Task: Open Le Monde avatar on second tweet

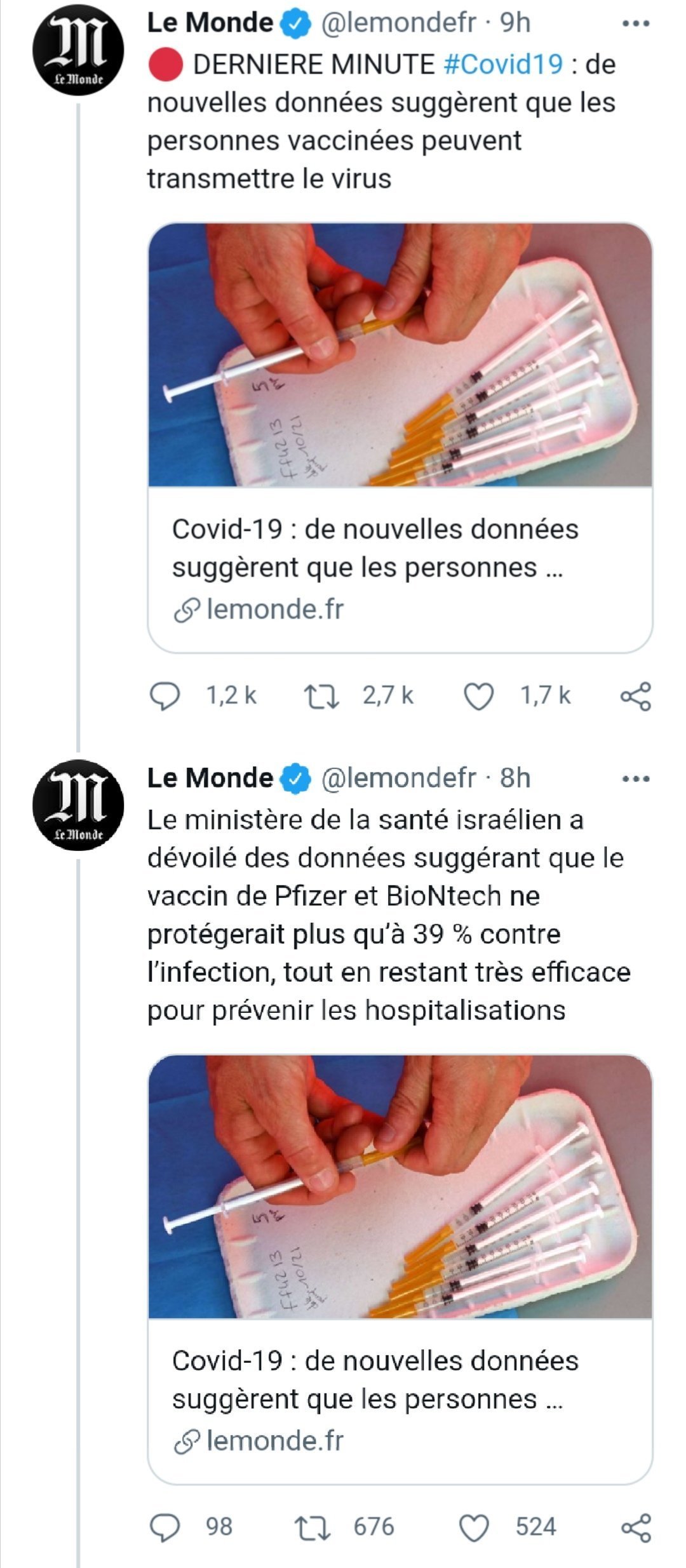Action: 78,805
